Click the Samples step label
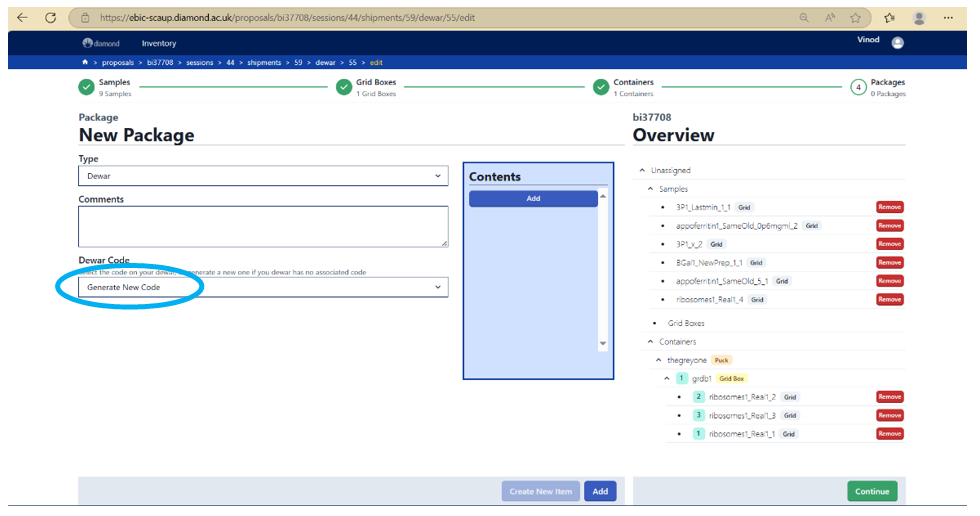This screenshot has height=516, width=980. (114, 82)
